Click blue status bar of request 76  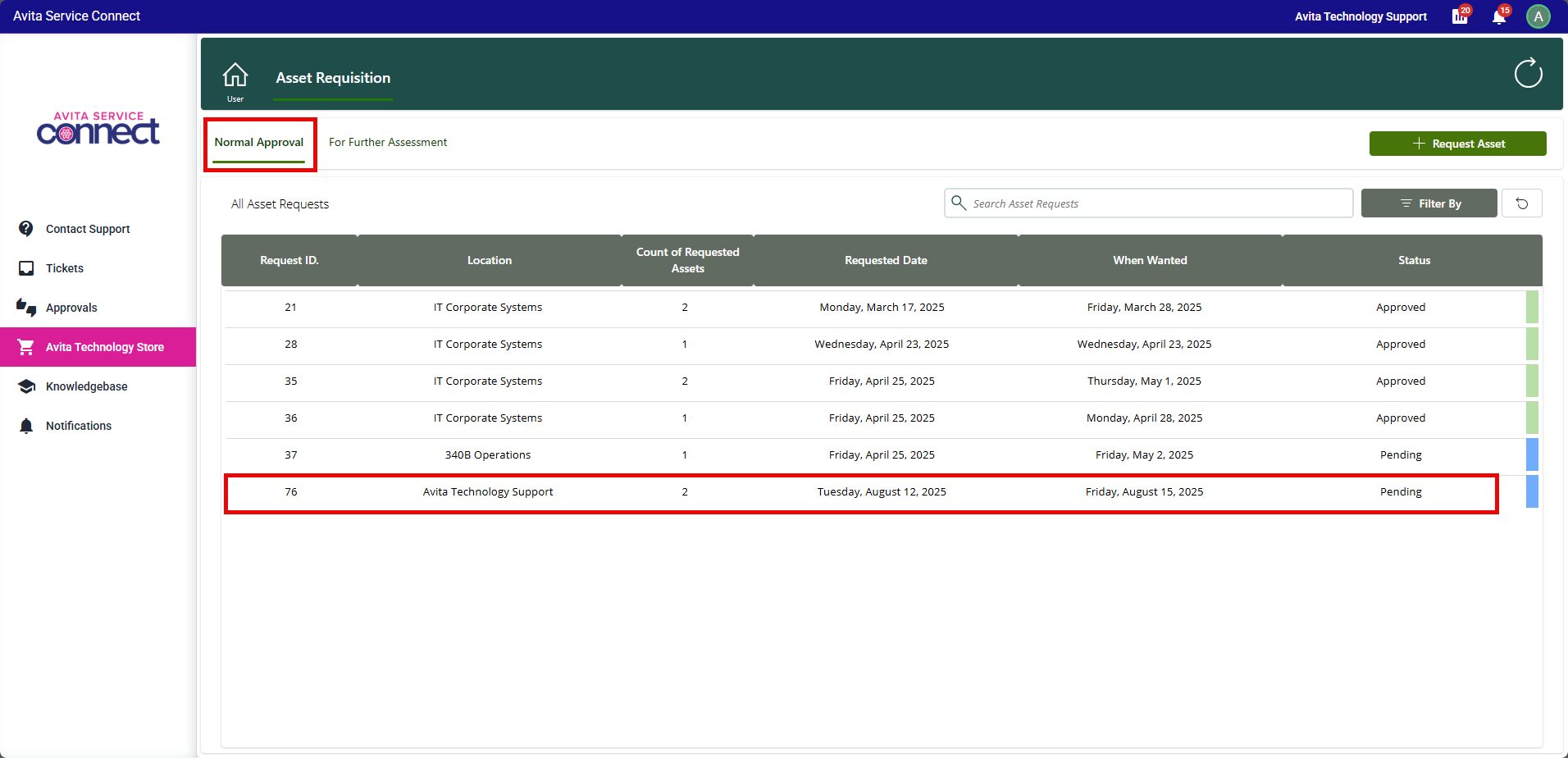click(1532, 491)
